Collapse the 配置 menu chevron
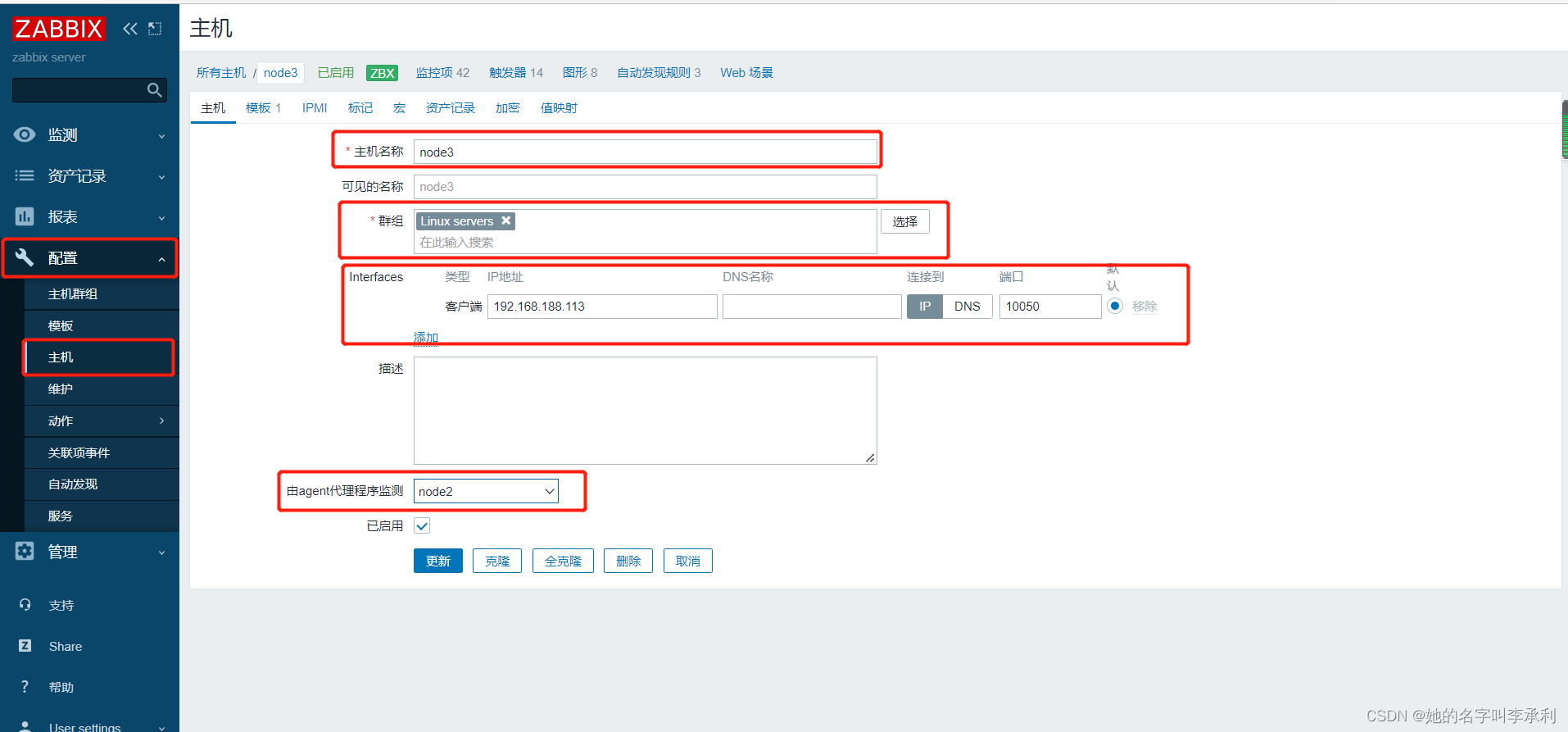 click(x=161, y=259)
